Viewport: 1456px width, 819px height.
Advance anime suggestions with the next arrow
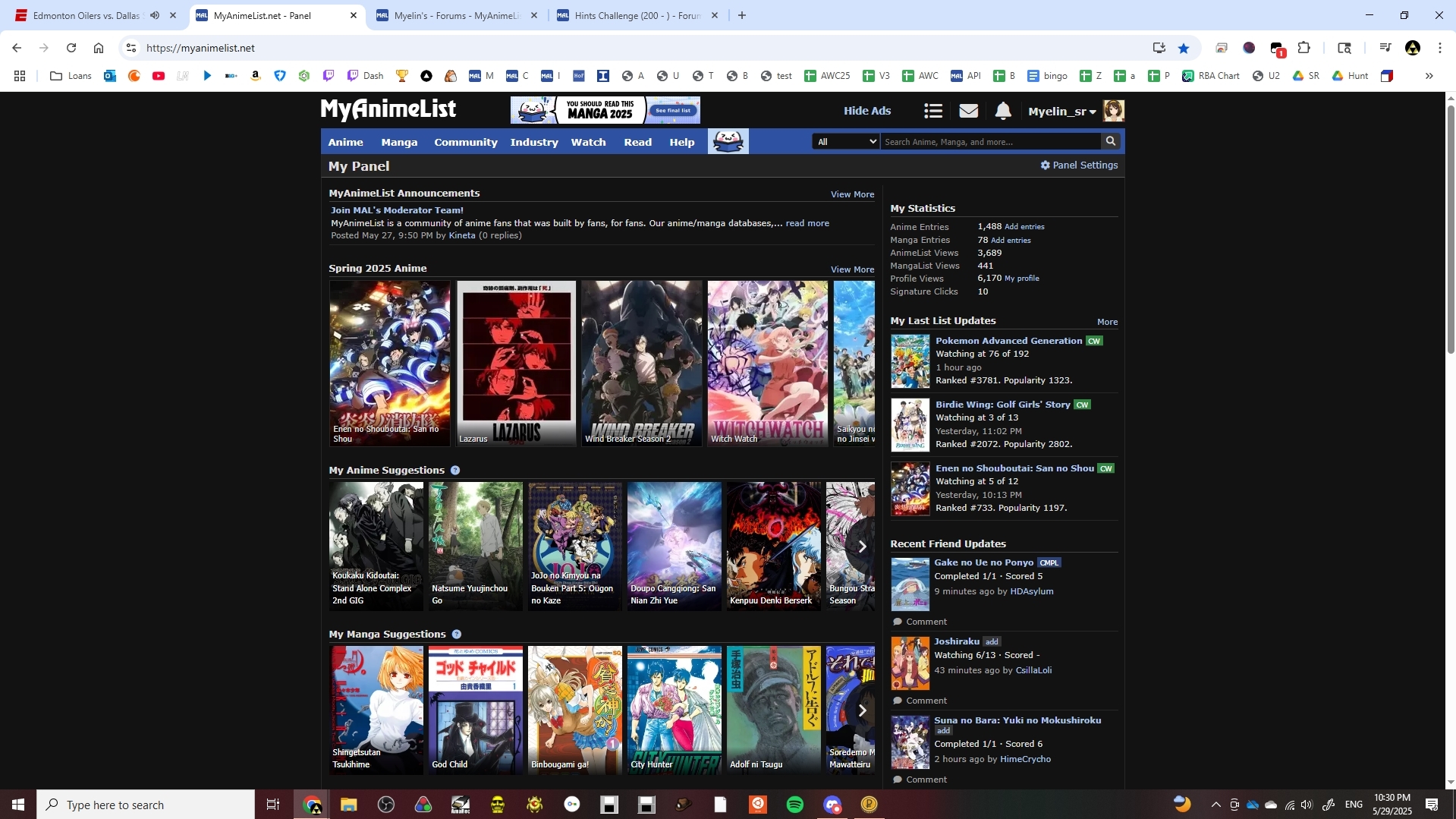pyautogui.click(x=862, y=547)
